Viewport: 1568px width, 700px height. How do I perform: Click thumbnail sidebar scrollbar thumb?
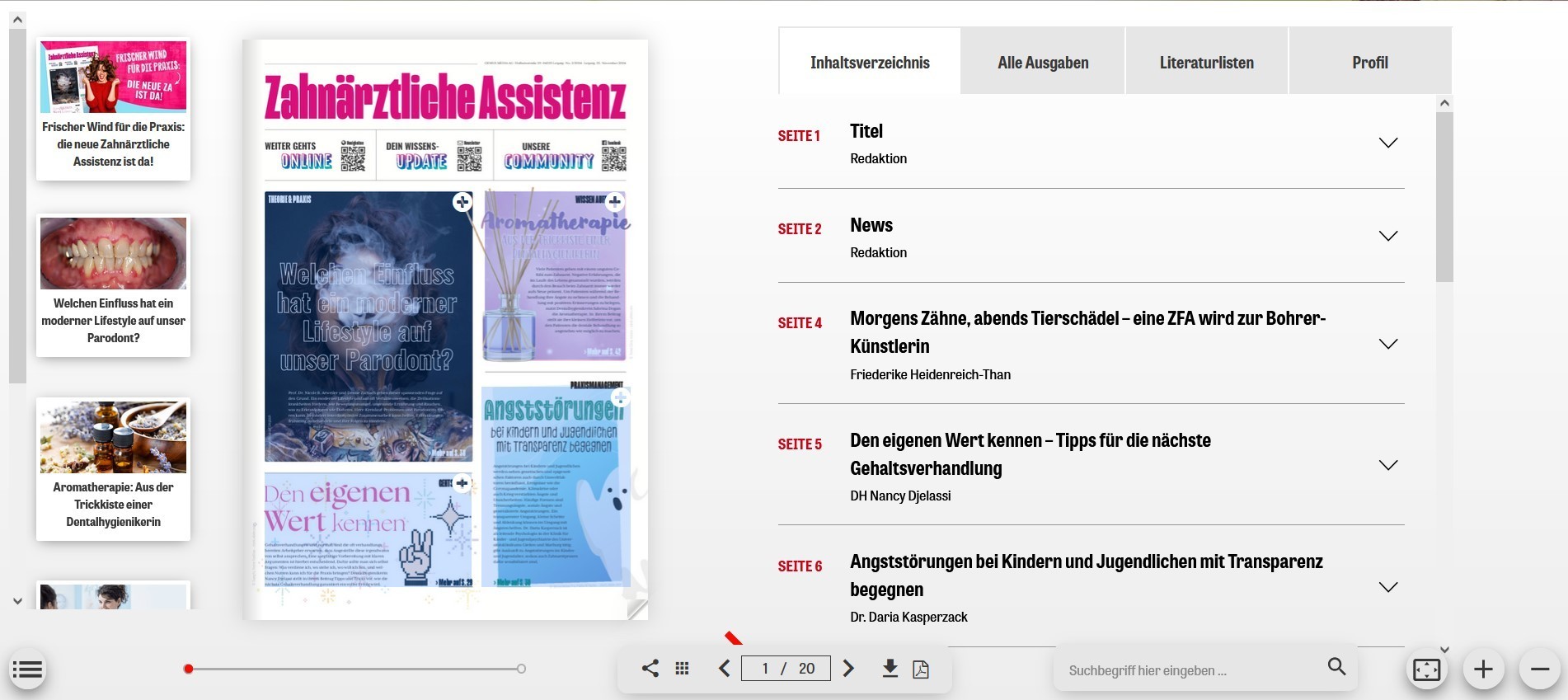(17, 206)
